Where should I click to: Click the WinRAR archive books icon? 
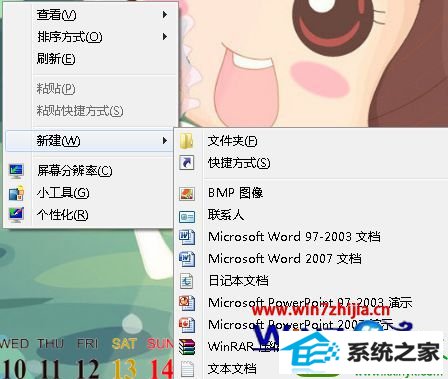tap(187, 347)
